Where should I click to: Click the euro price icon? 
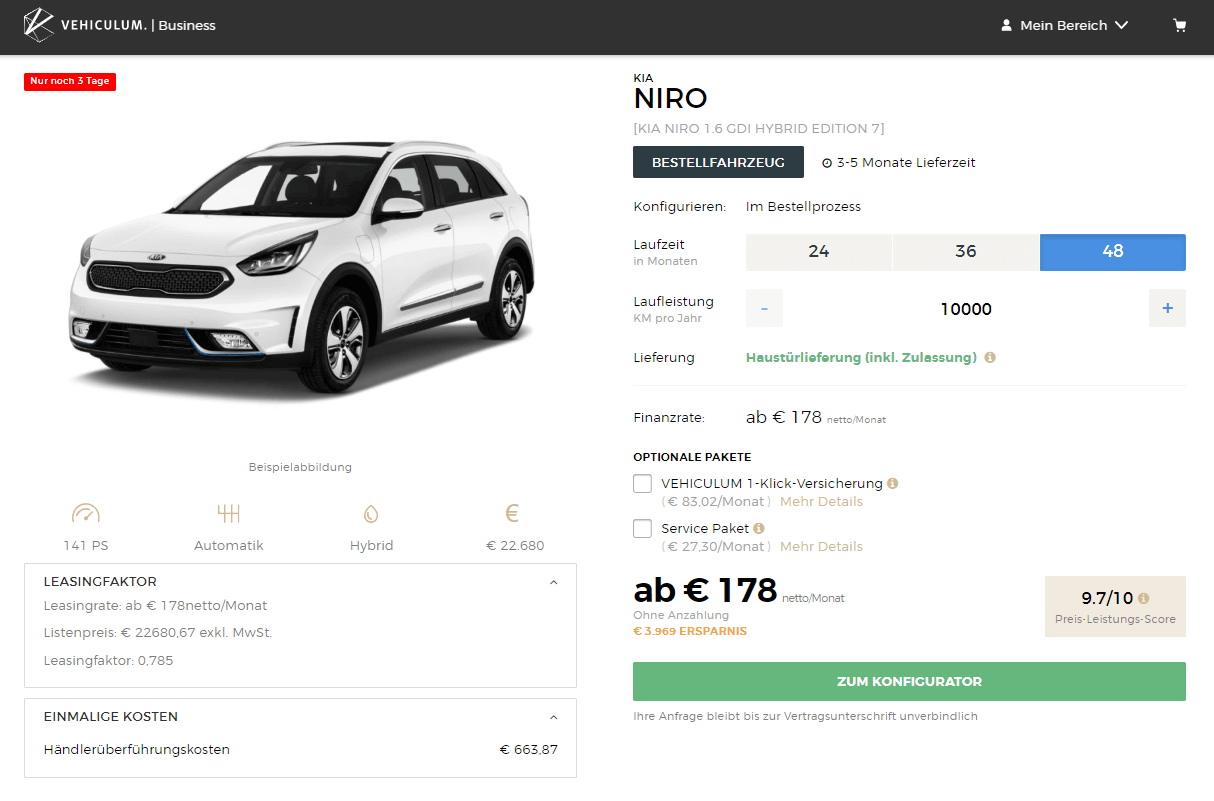tap(512, 514)
